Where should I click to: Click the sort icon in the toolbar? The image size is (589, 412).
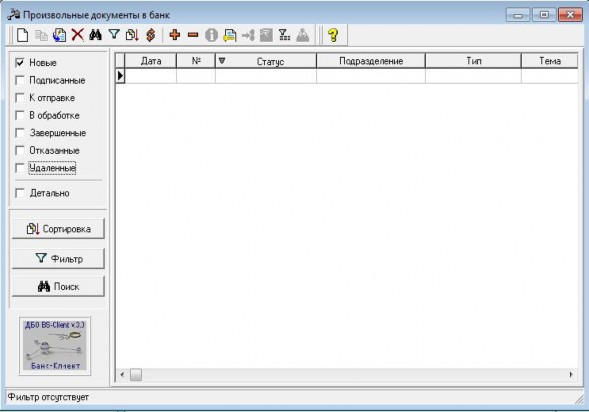132,35
